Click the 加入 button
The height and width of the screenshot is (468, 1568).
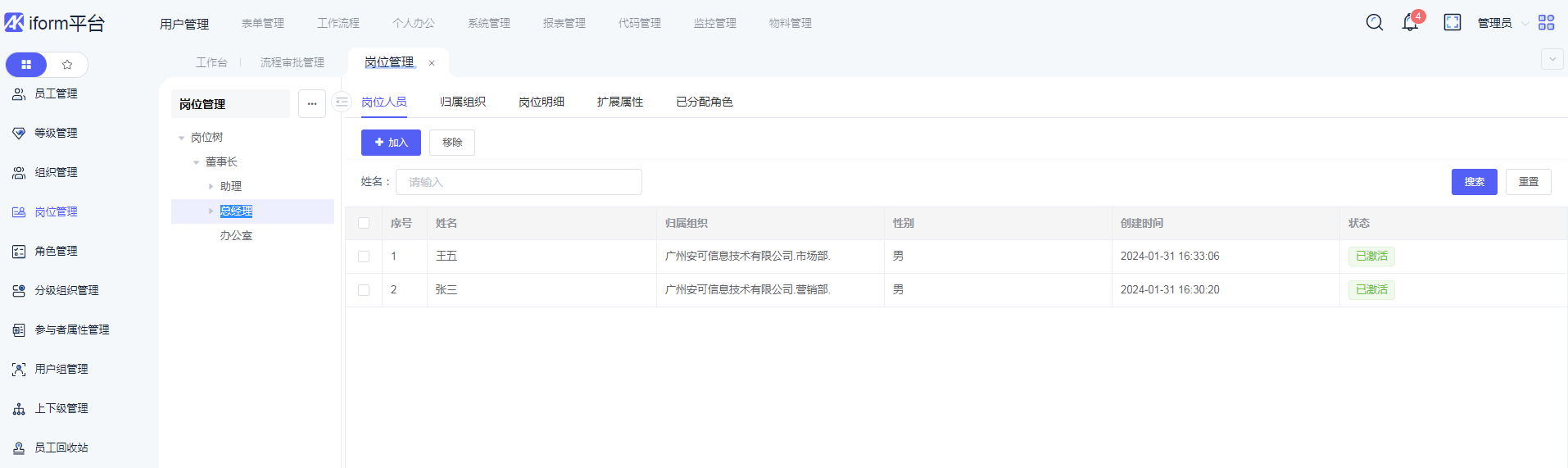point(391,143)
